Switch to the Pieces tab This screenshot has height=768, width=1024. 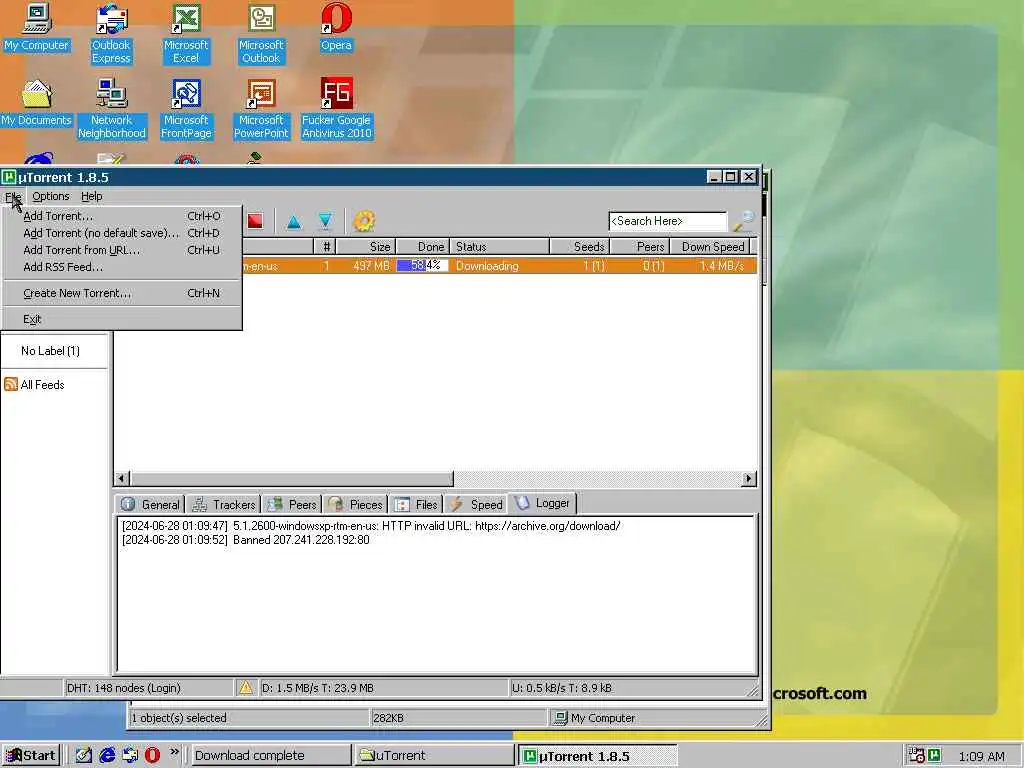pos(355,504)
